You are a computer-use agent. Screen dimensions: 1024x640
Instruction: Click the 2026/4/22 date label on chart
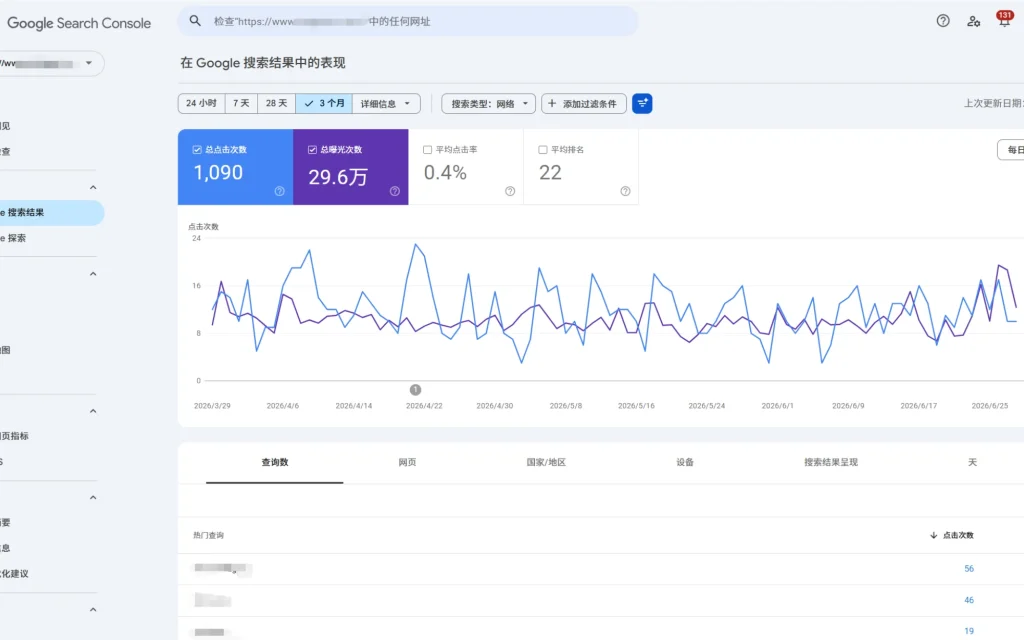pyautogui.click(x=424, y=406)
